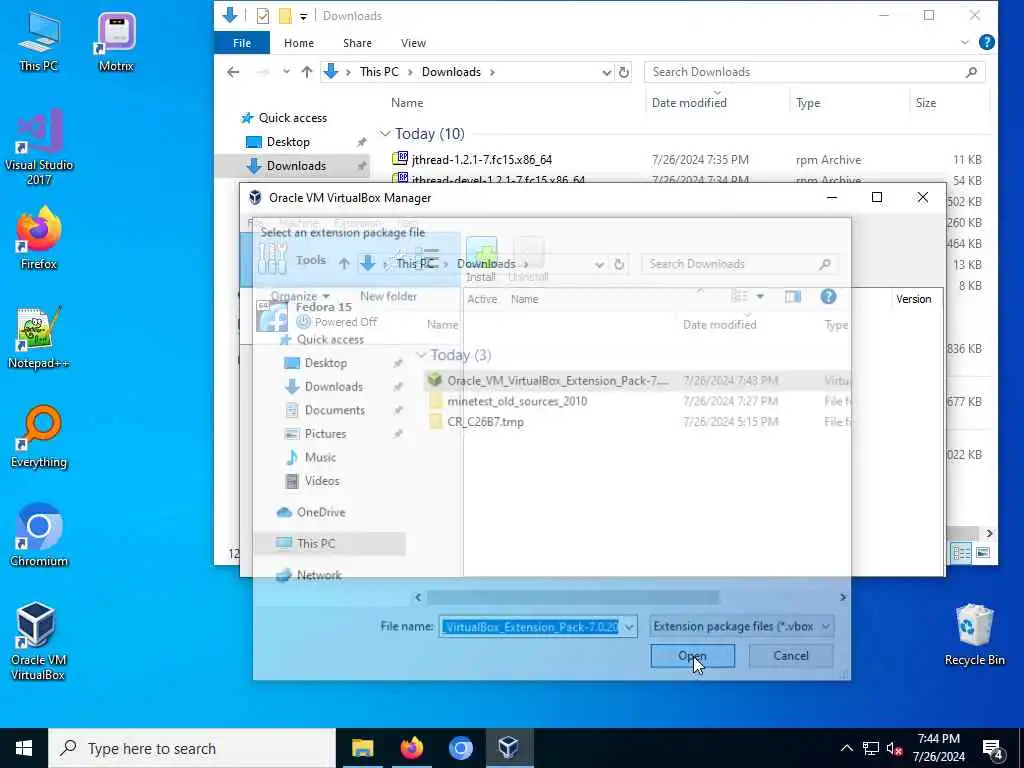Open the Notepad++ desktop shortcut
Viewport: 1024px width, 768px height.
pyautogui.click(x=39, y=338)
